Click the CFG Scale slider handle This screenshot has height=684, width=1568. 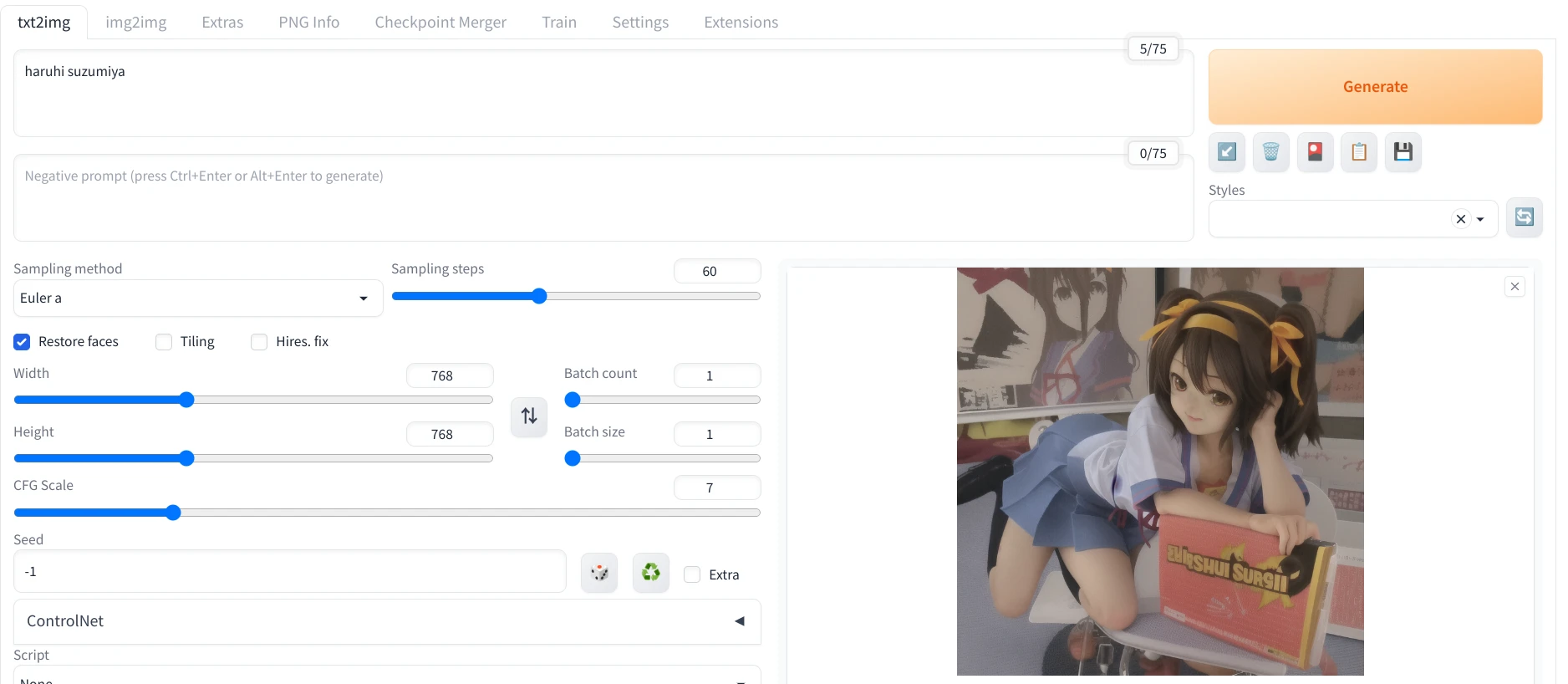click(x=173, y=513)
